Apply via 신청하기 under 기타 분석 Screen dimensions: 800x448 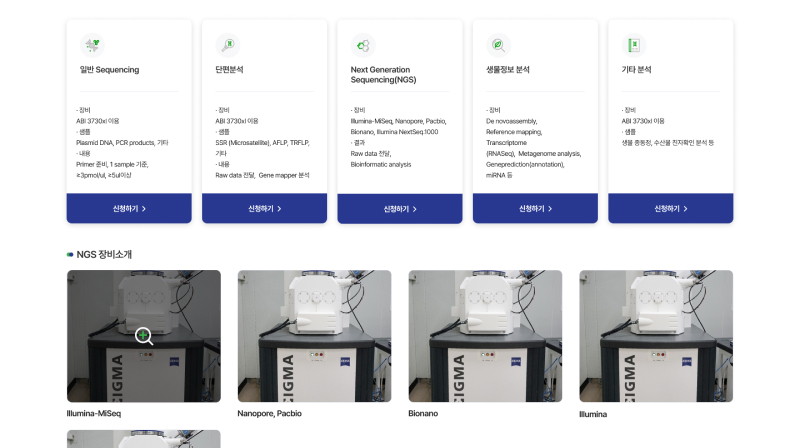(671, 208)
